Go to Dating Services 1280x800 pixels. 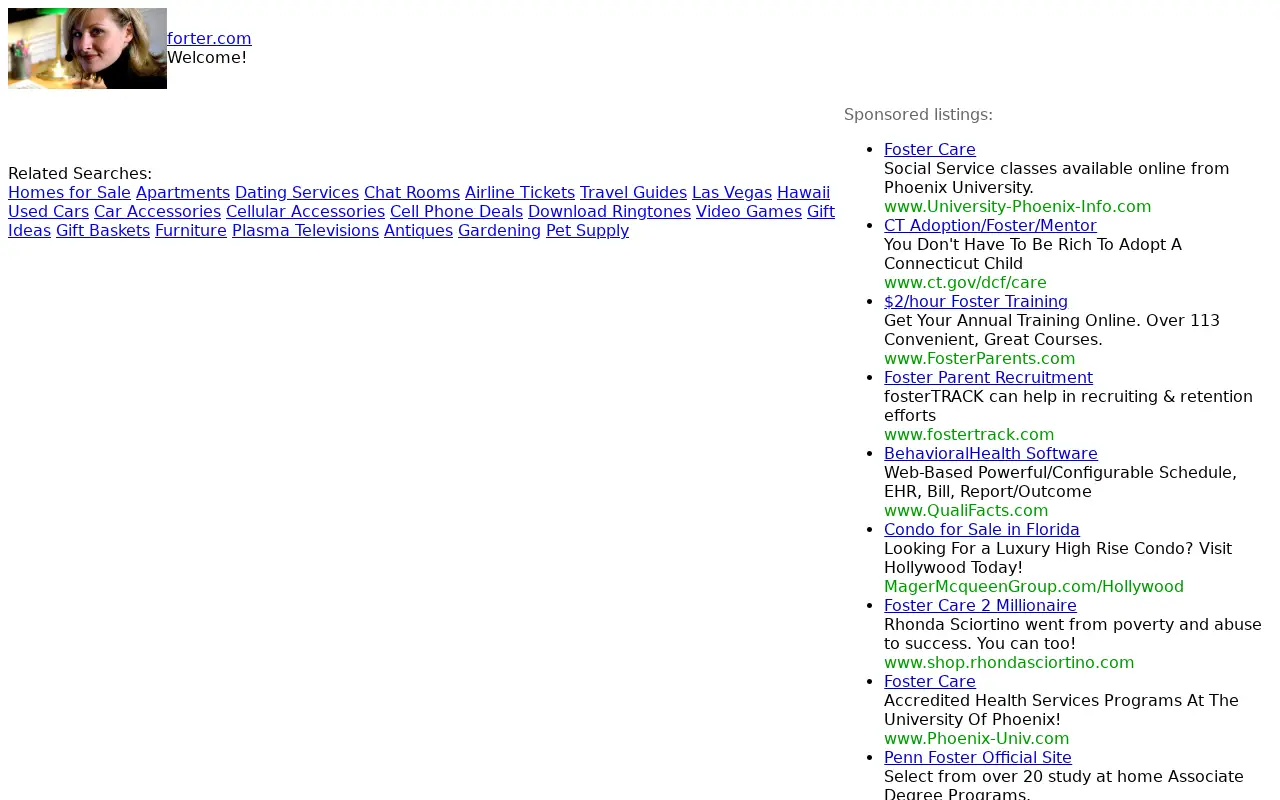297,193
